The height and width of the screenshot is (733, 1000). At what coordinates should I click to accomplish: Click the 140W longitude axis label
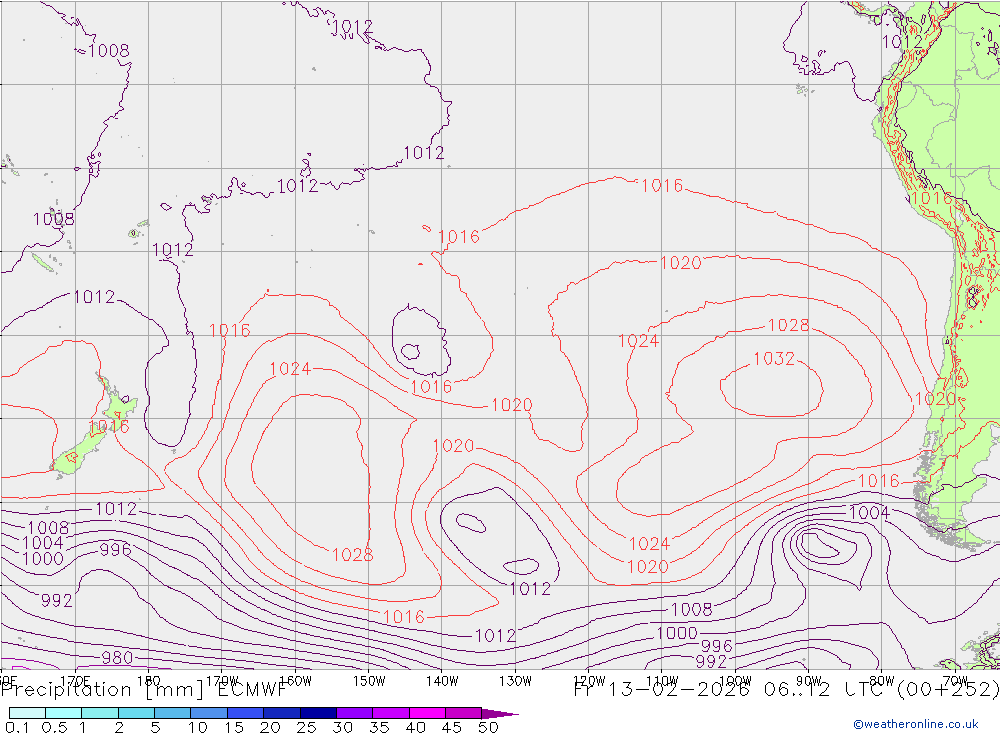(x=442, y=681)
